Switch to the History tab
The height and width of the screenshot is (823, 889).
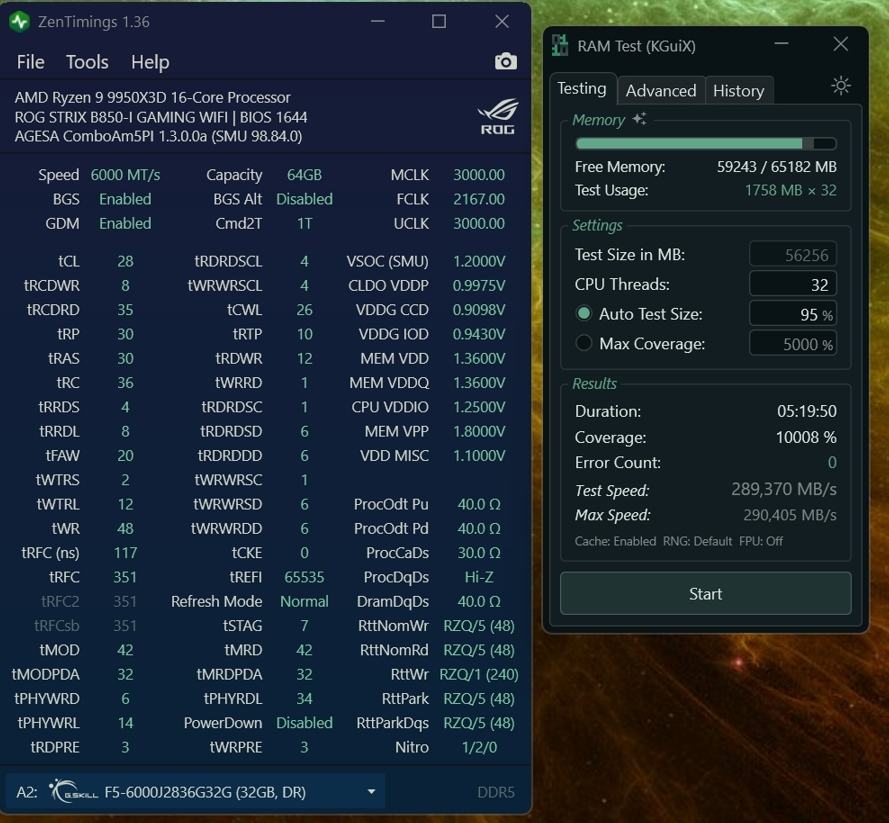pos(739,91)
